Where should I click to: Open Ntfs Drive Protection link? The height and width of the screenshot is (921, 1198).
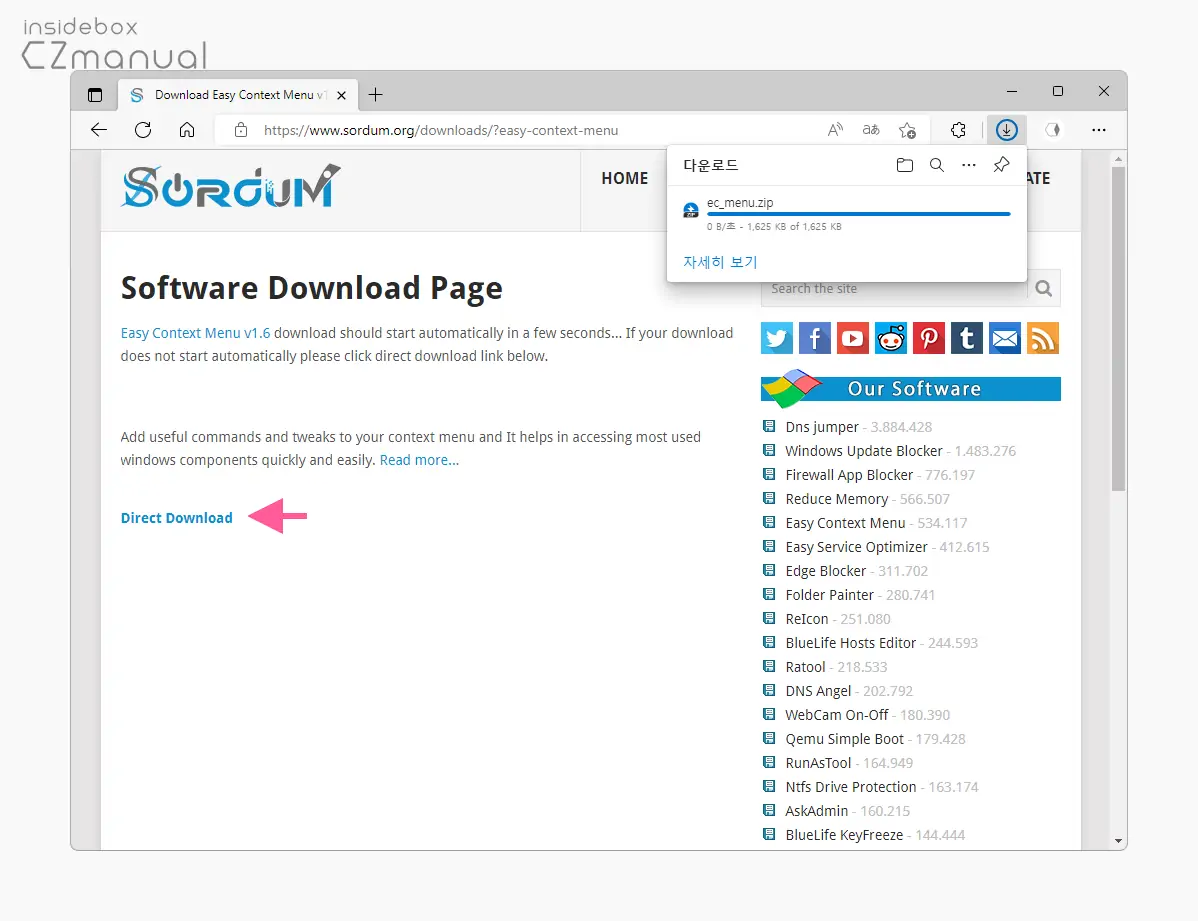pos(850,787)
